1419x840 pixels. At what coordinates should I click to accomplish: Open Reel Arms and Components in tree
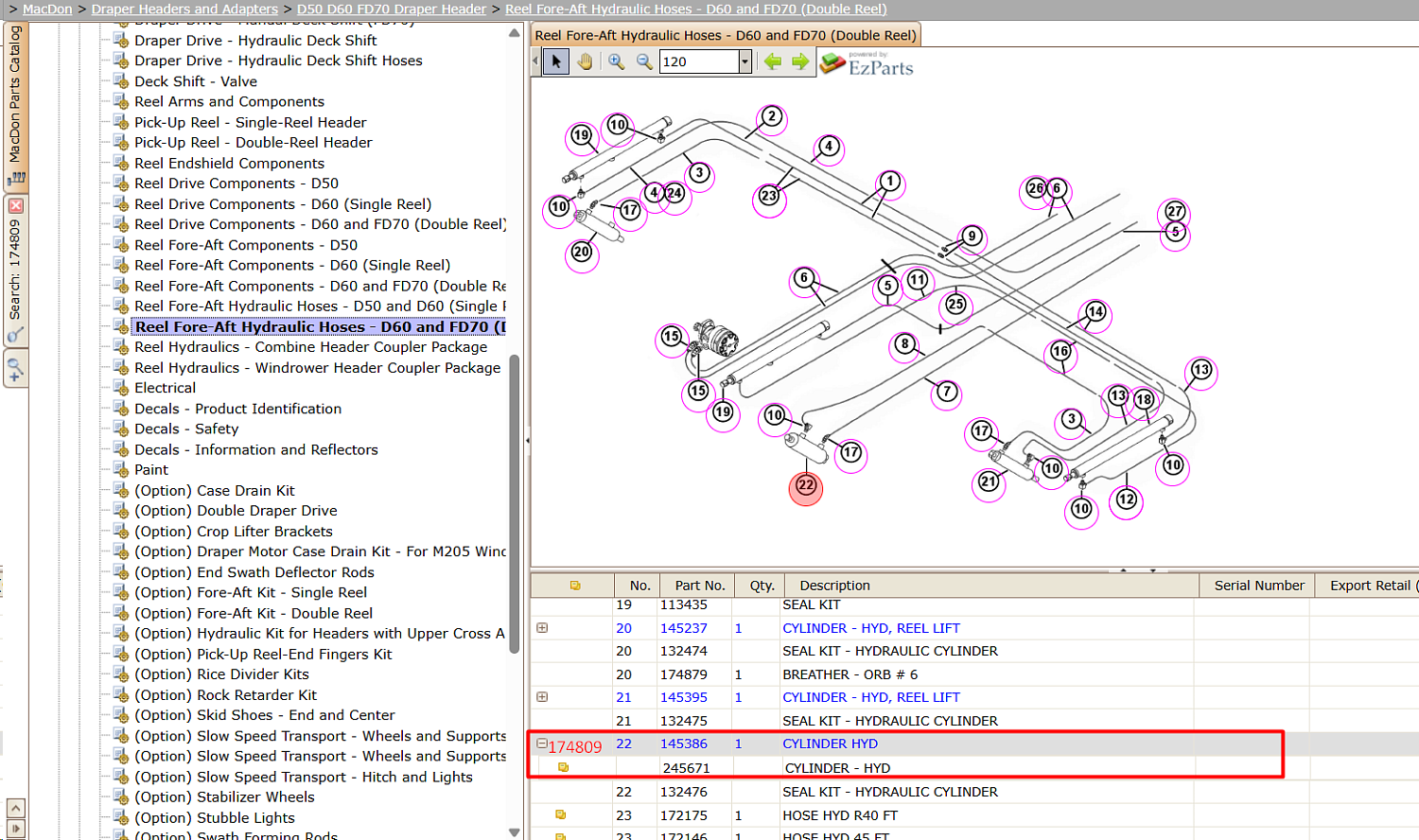pos(229,101)
